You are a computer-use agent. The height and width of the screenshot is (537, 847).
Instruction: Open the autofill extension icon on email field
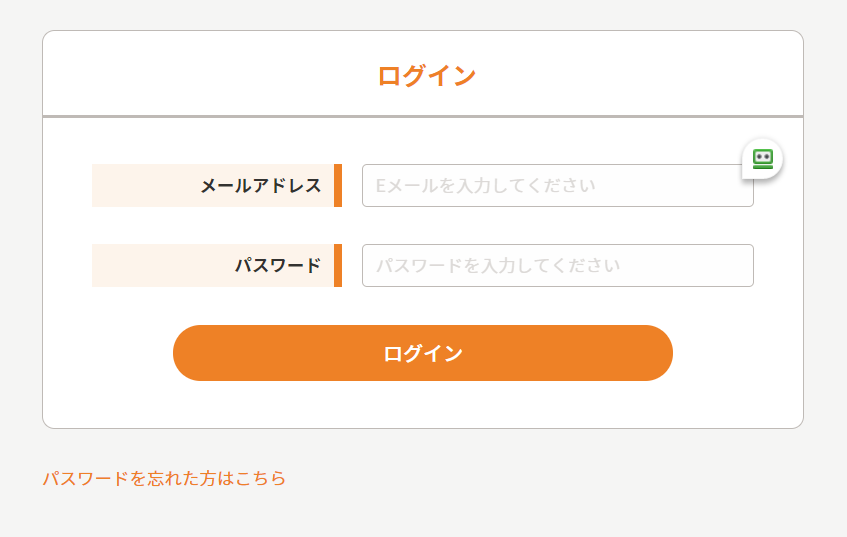[x=763, y=158]
